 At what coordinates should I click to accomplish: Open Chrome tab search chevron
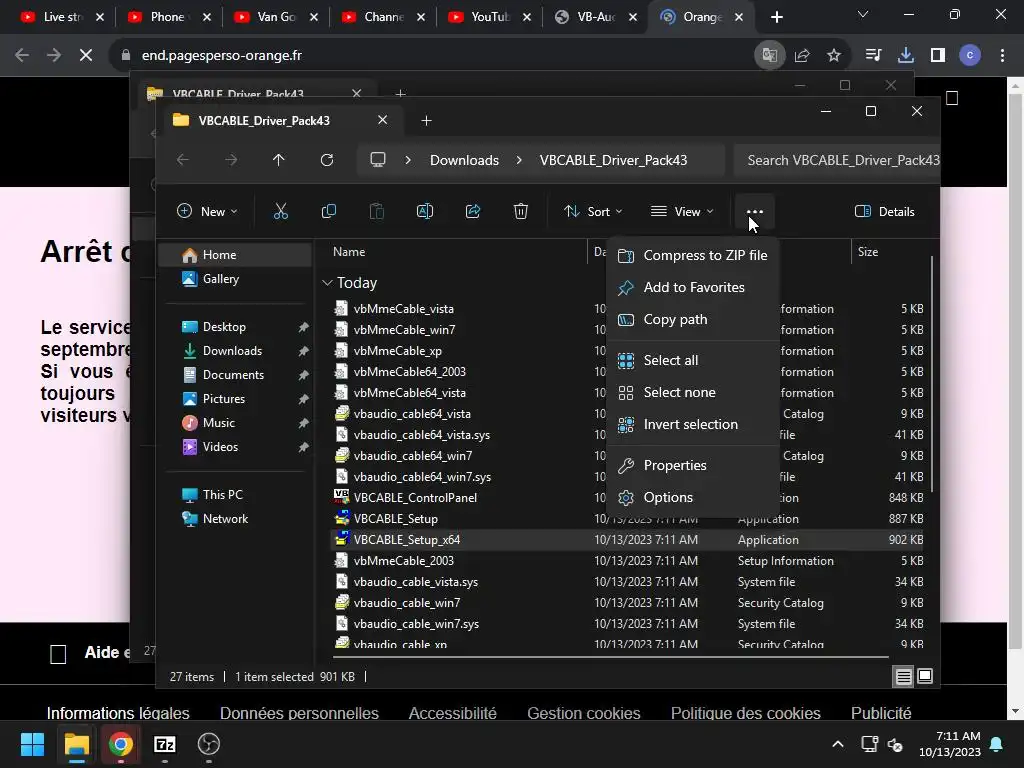point(863,14)
